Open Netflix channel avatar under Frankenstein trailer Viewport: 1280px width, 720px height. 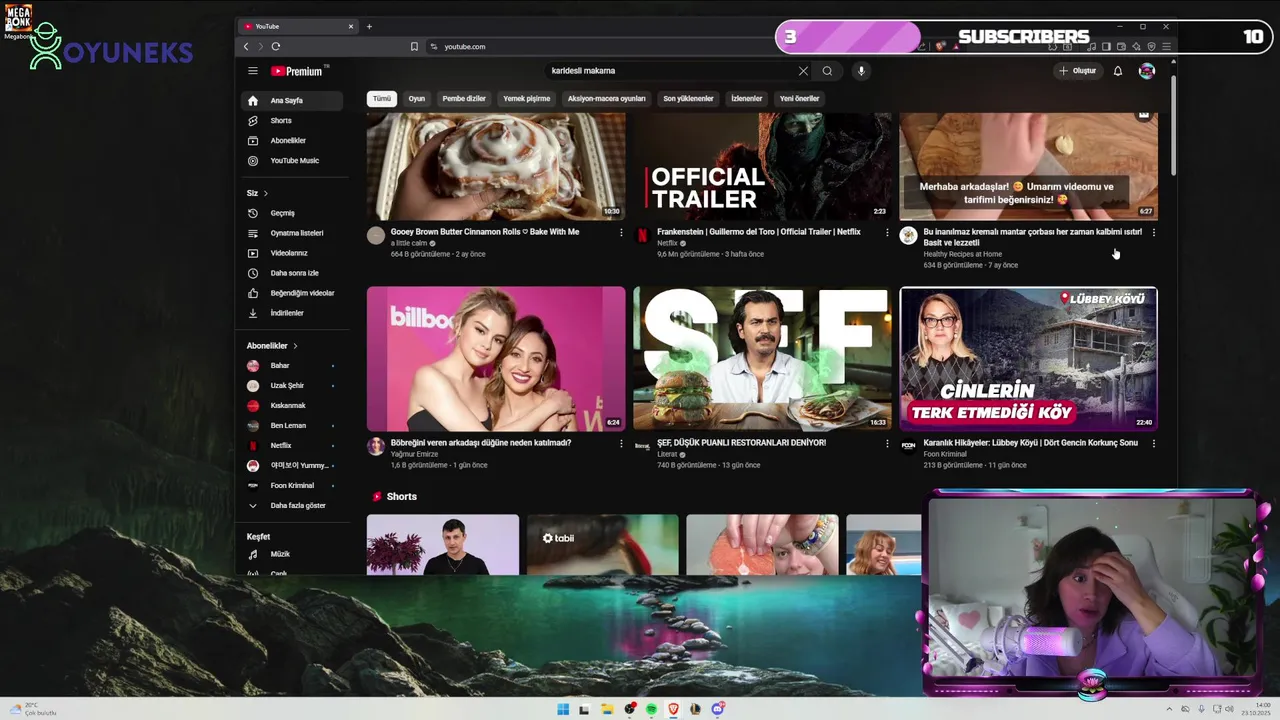click(642, 236)
